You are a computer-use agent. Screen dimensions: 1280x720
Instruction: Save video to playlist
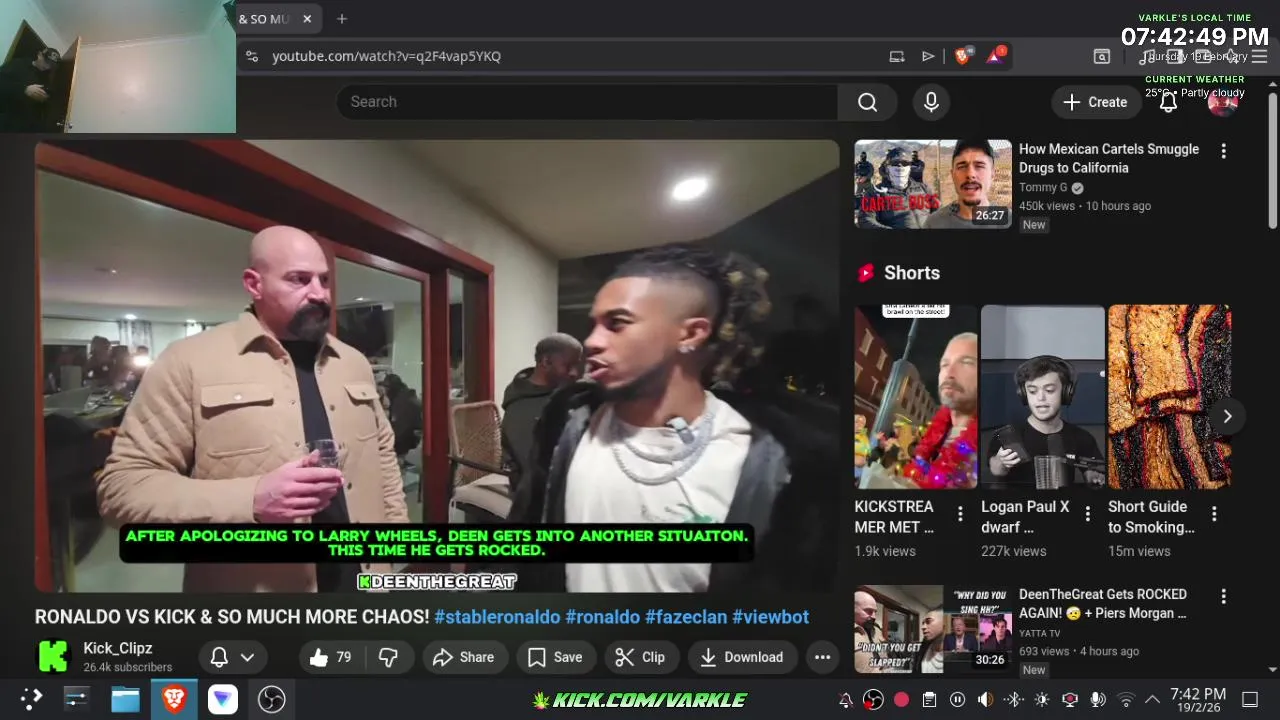pyautogui.click(x=555, y=657)
